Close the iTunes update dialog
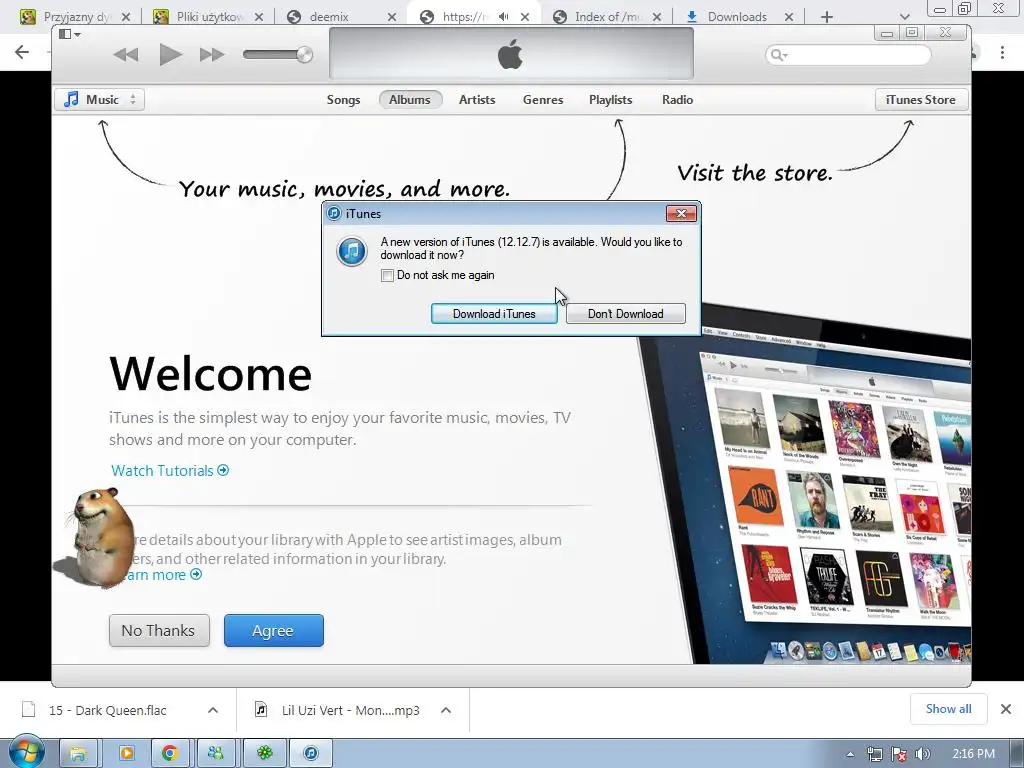The width and height of the screenshot is (1024, 768). pos(681,214)
